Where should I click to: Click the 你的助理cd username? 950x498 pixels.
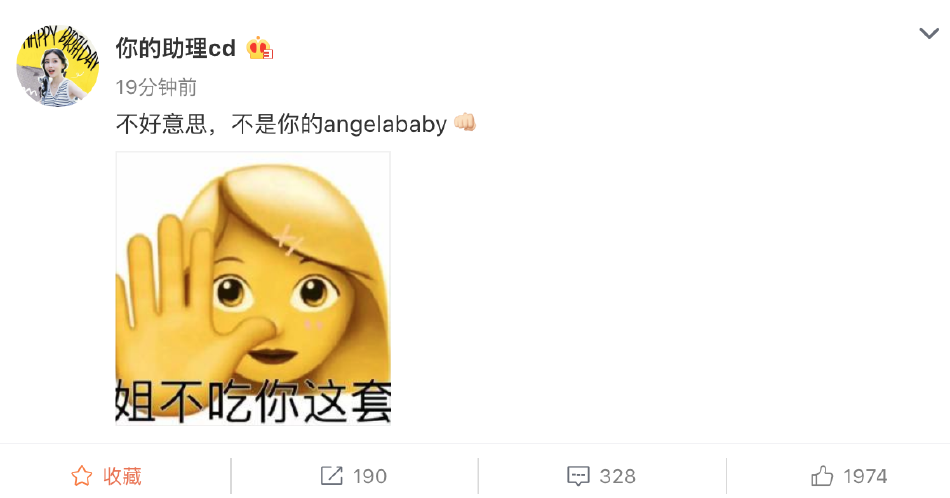pyautogui.click(x=176, y=48)
